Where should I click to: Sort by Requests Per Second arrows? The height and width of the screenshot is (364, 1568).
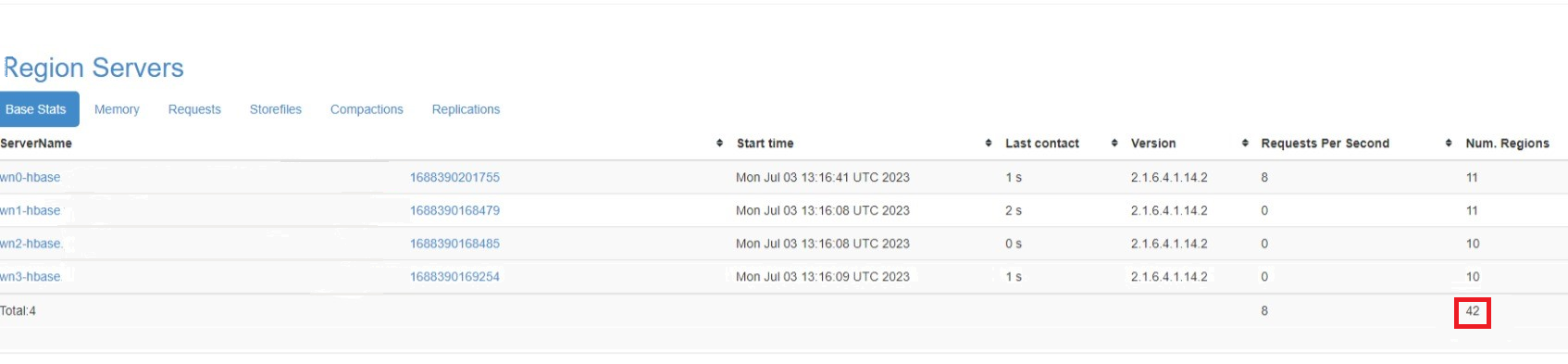[x=1449, y=144]
